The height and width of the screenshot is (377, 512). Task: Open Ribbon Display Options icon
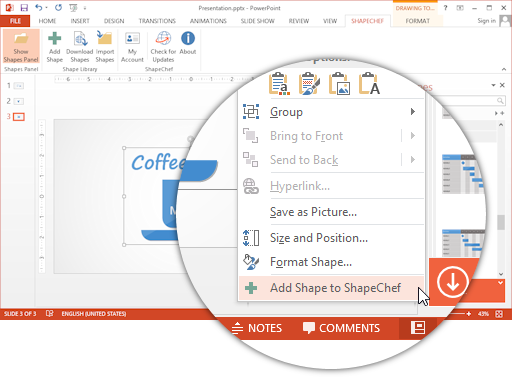460,8
